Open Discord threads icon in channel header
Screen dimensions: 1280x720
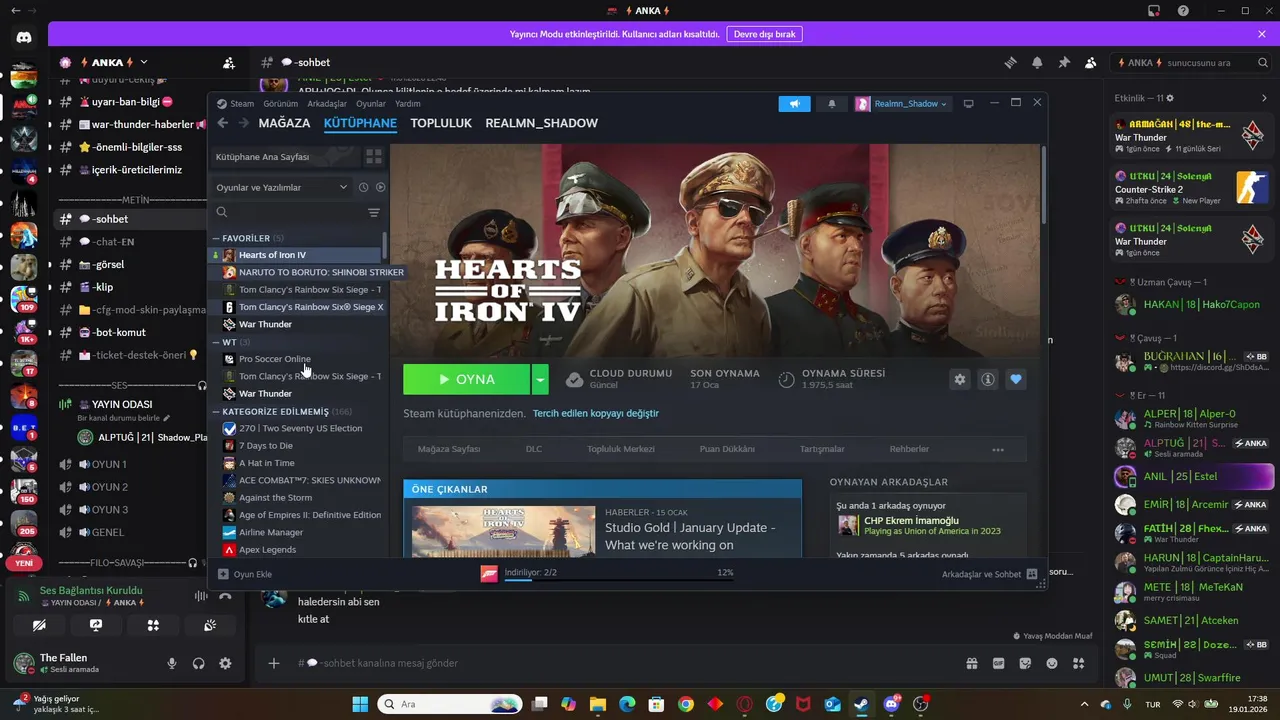[x=1011, y=62]
